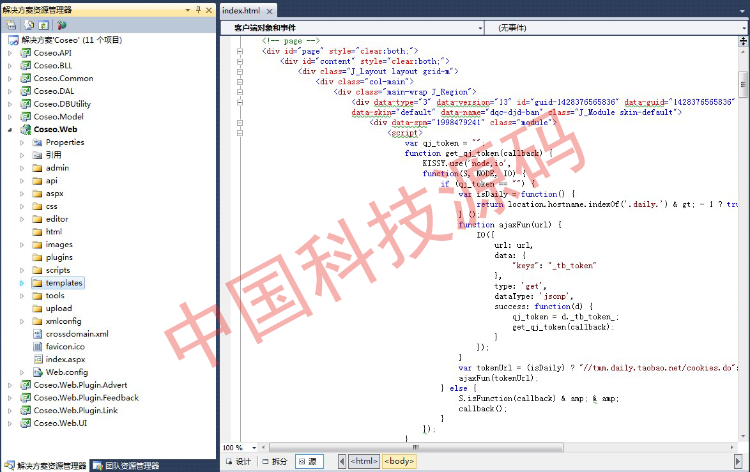Image resolution: width=750 pixels, height=472 pixels.
Task: Select the upload folder
Action: 59,308
